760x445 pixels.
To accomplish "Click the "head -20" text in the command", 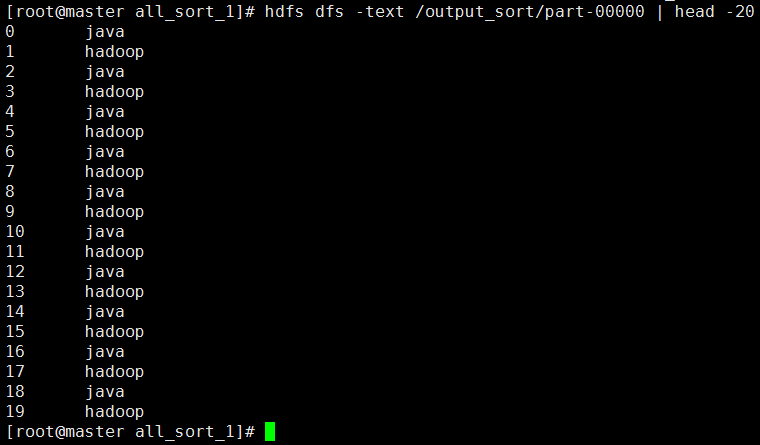I will [x=714, y=11].
